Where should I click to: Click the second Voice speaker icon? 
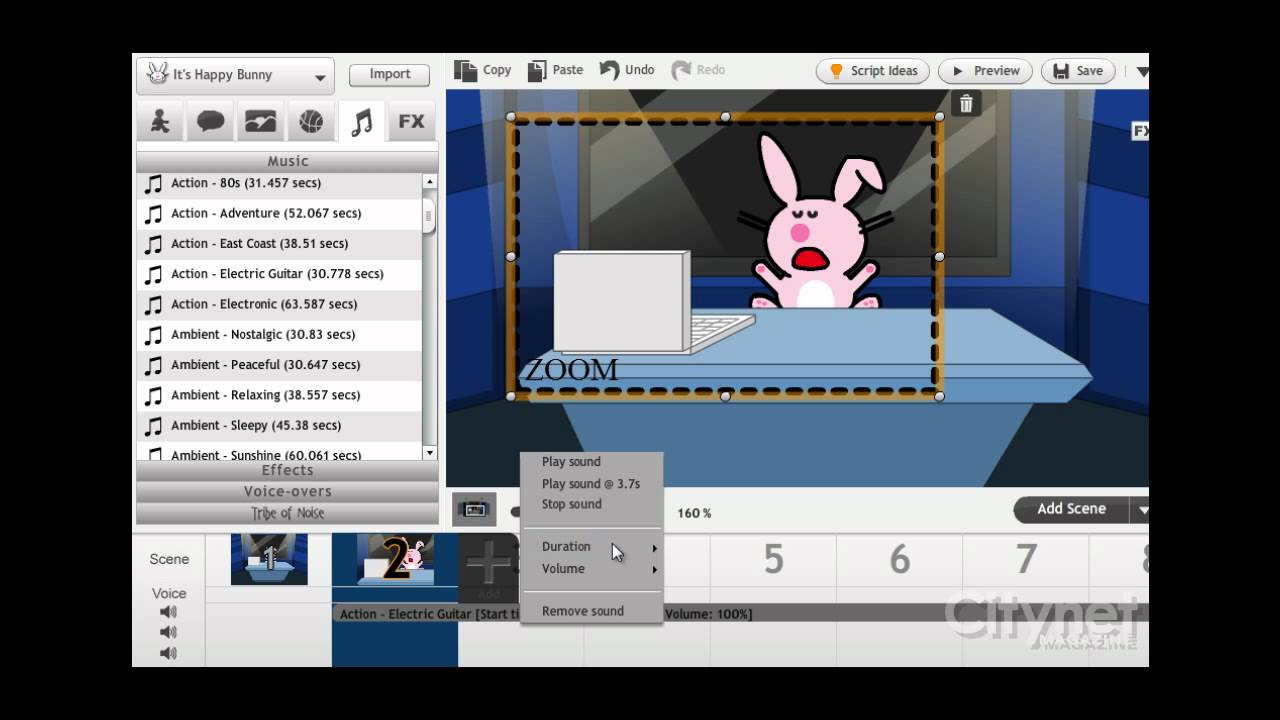[168, 632]
